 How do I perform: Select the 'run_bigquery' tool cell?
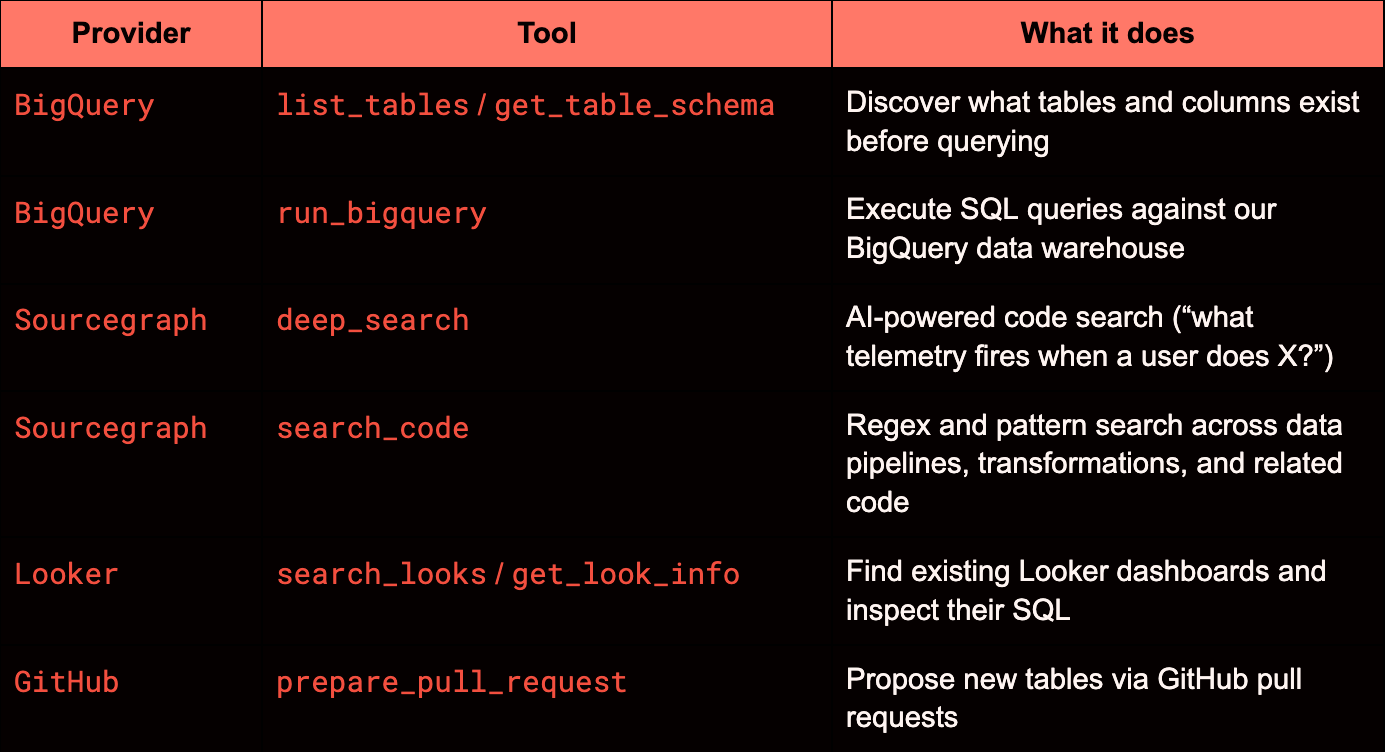pos(381,213)
